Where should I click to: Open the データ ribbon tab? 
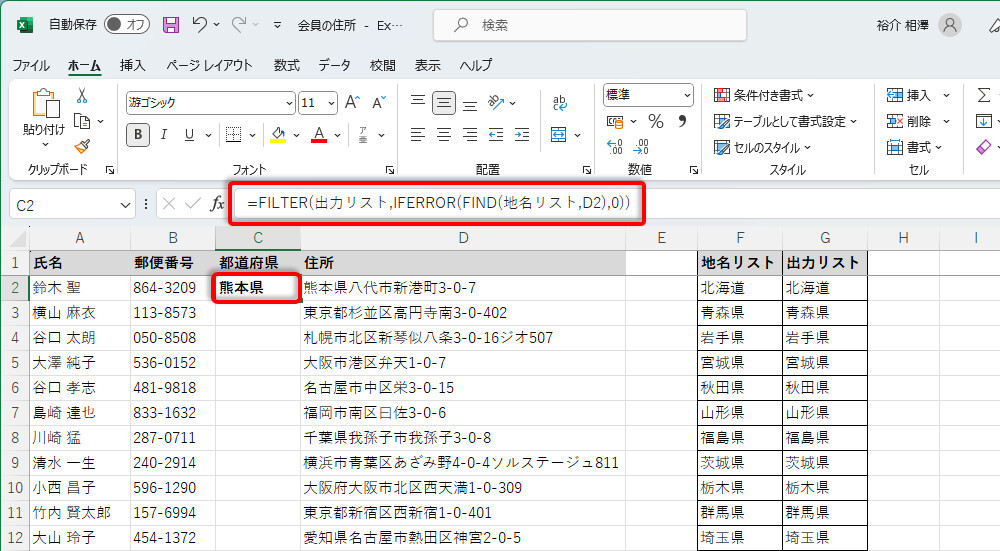(334, 65)
